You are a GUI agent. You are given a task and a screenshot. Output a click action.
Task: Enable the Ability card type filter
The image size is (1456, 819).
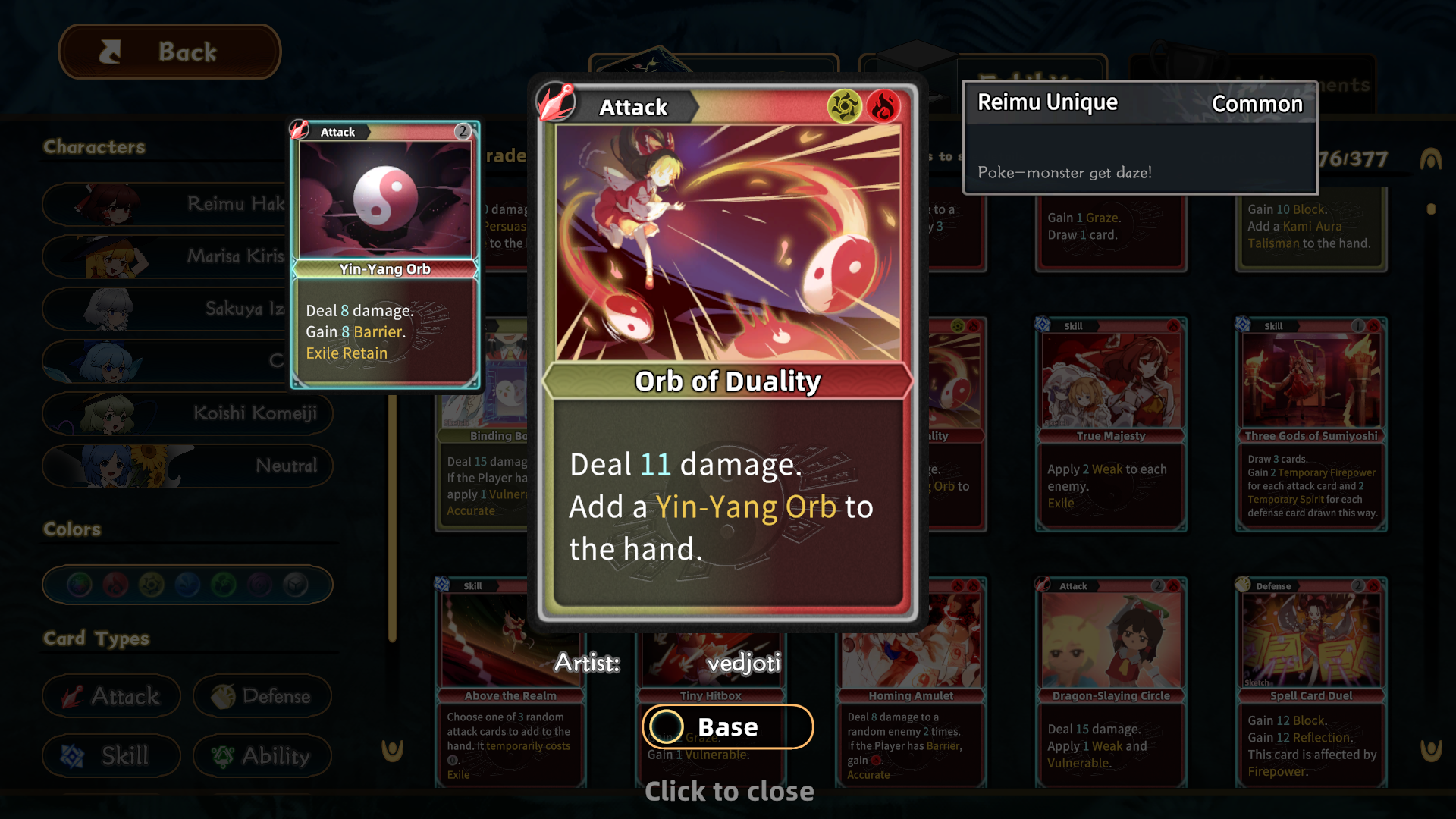click(262, 756)
